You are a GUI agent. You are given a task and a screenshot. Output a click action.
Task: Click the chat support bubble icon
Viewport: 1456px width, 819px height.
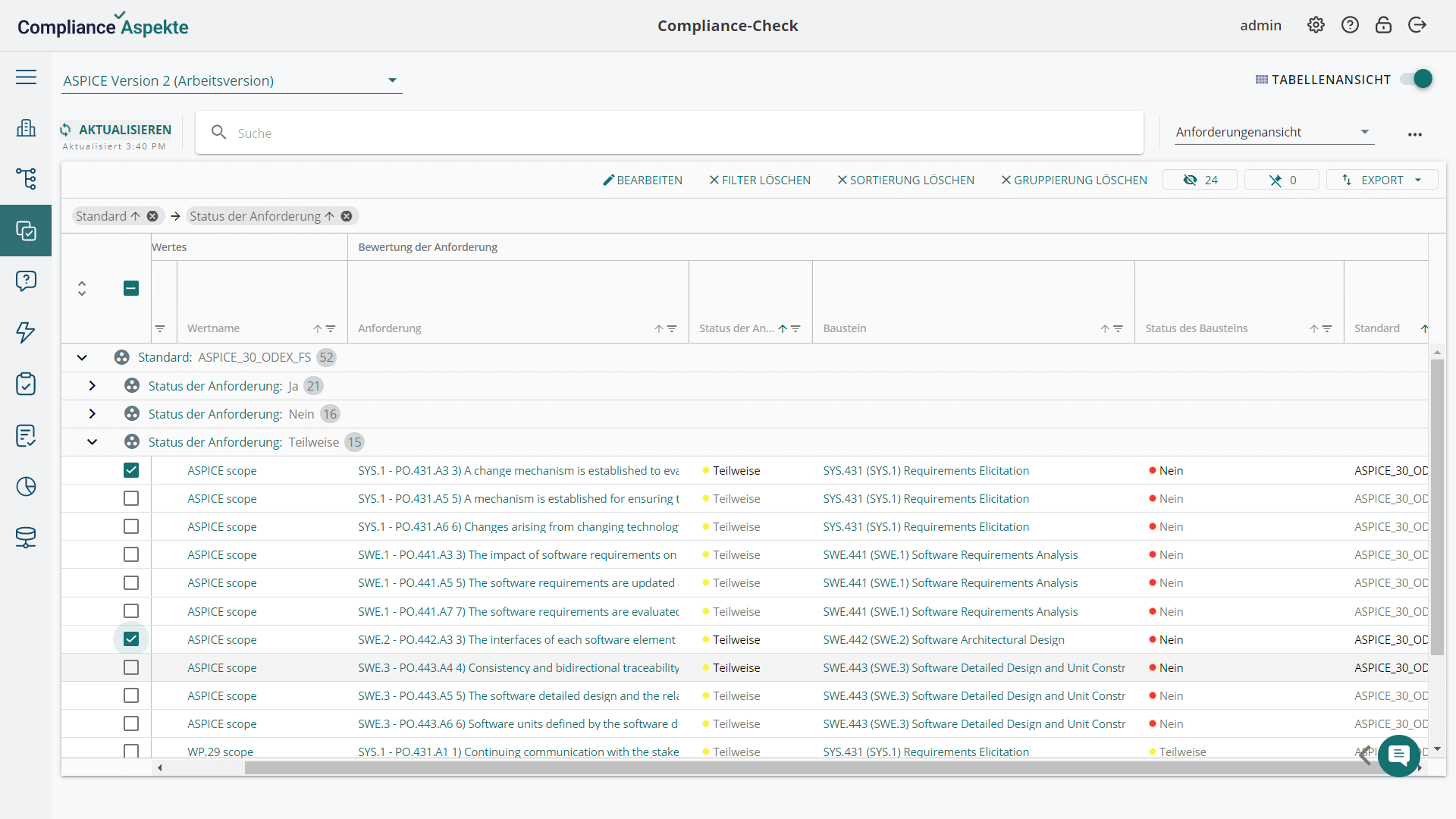coord(1399,755)
